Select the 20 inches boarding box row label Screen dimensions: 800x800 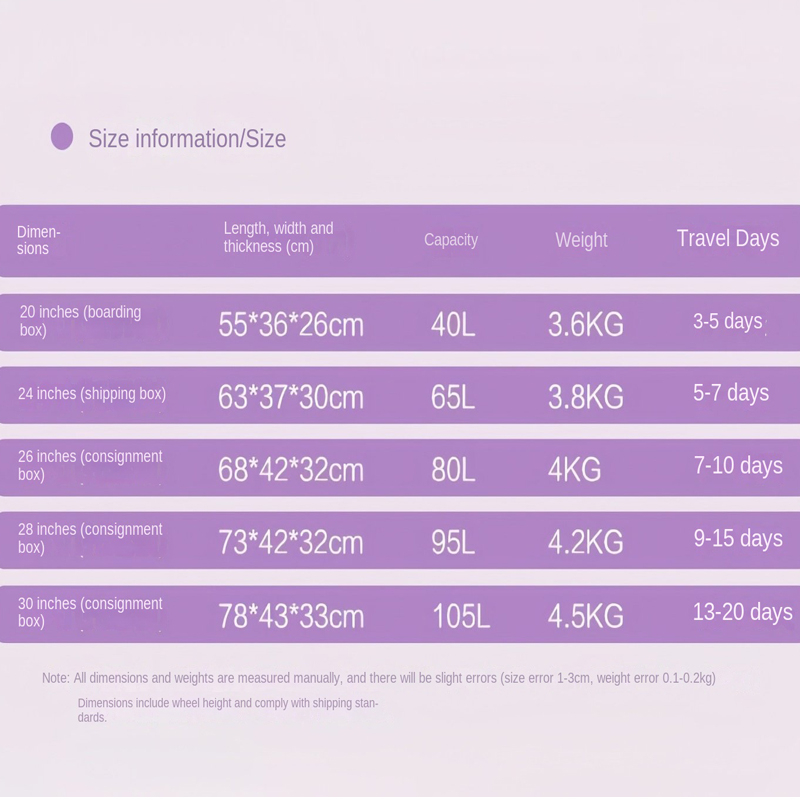[x=81, y=321]
